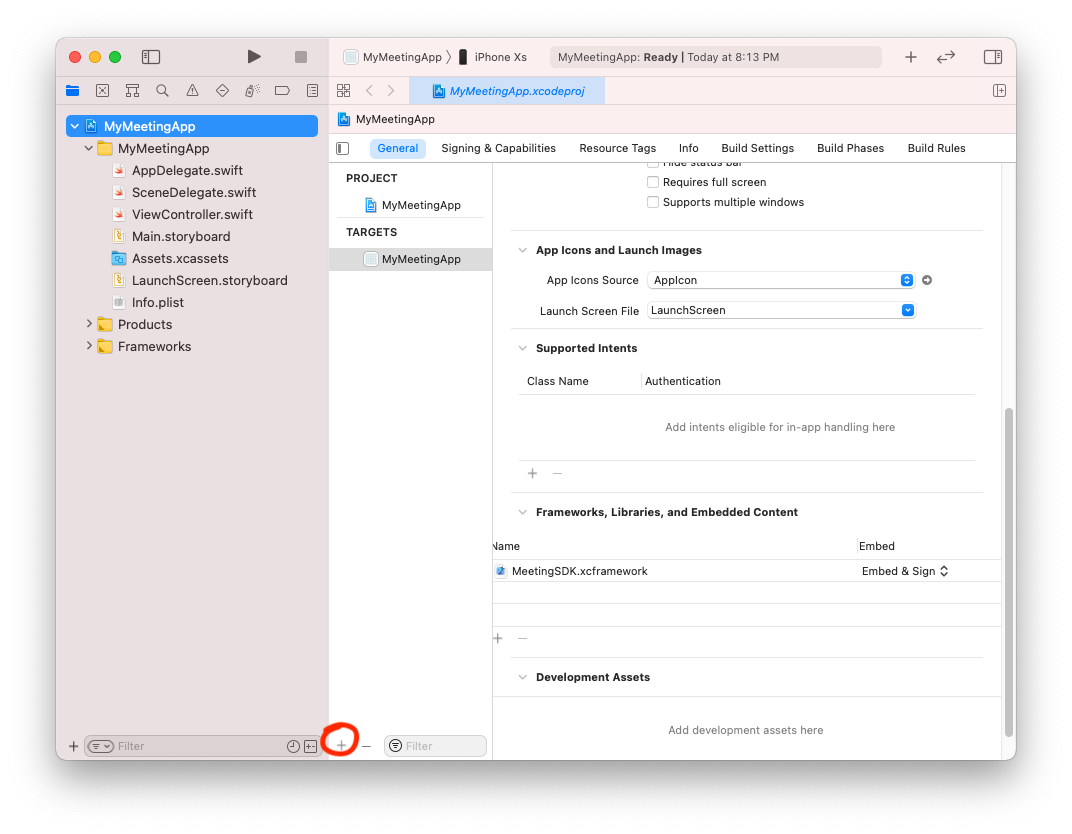The width and height of the screenshot is (1072, 834).
Task: Add a supported intent with plus
Action: pyautogui.click(x=532, y=473)
